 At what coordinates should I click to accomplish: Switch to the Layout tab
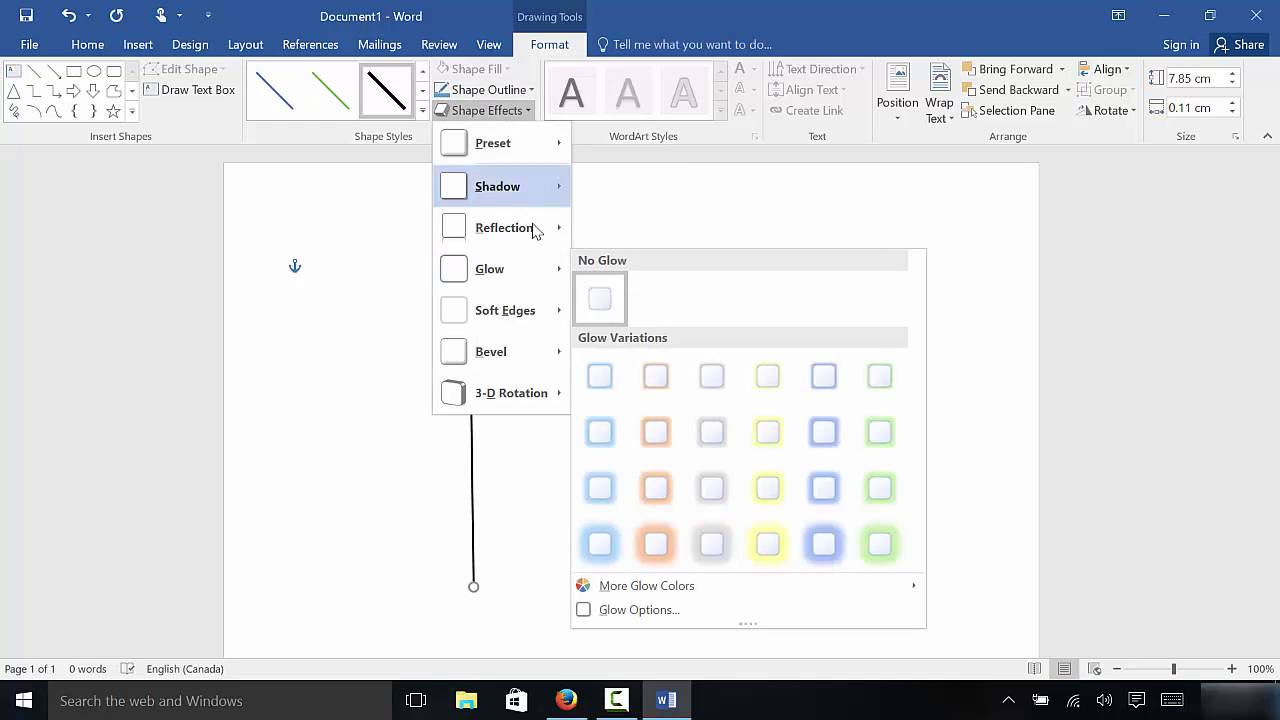[245, 44]
